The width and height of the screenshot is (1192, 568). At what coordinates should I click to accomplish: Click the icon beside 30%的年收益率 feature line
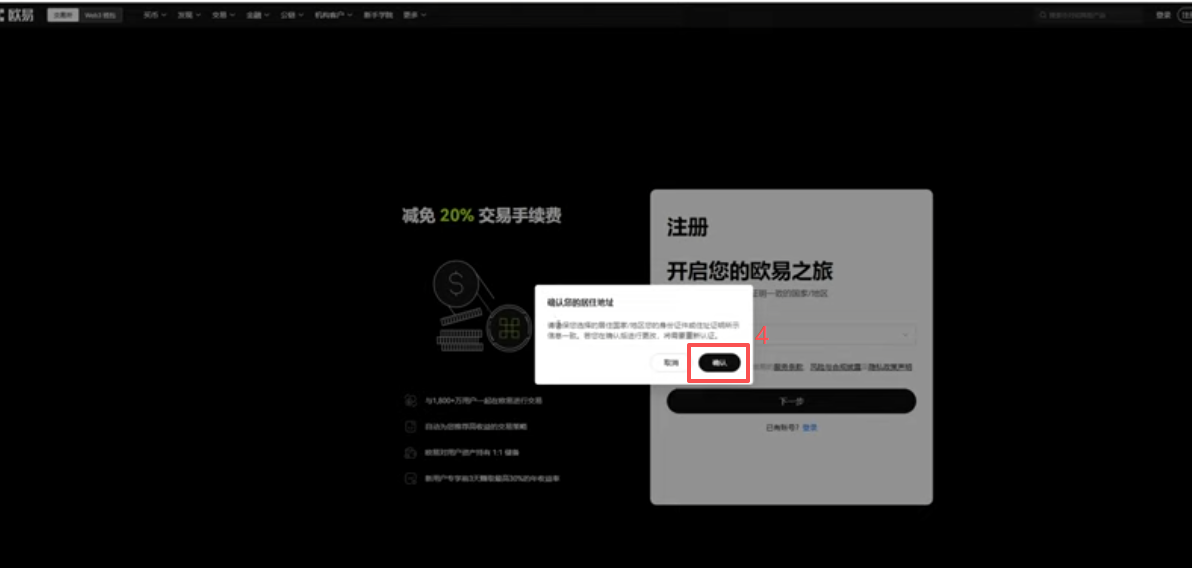click(411, 479)
